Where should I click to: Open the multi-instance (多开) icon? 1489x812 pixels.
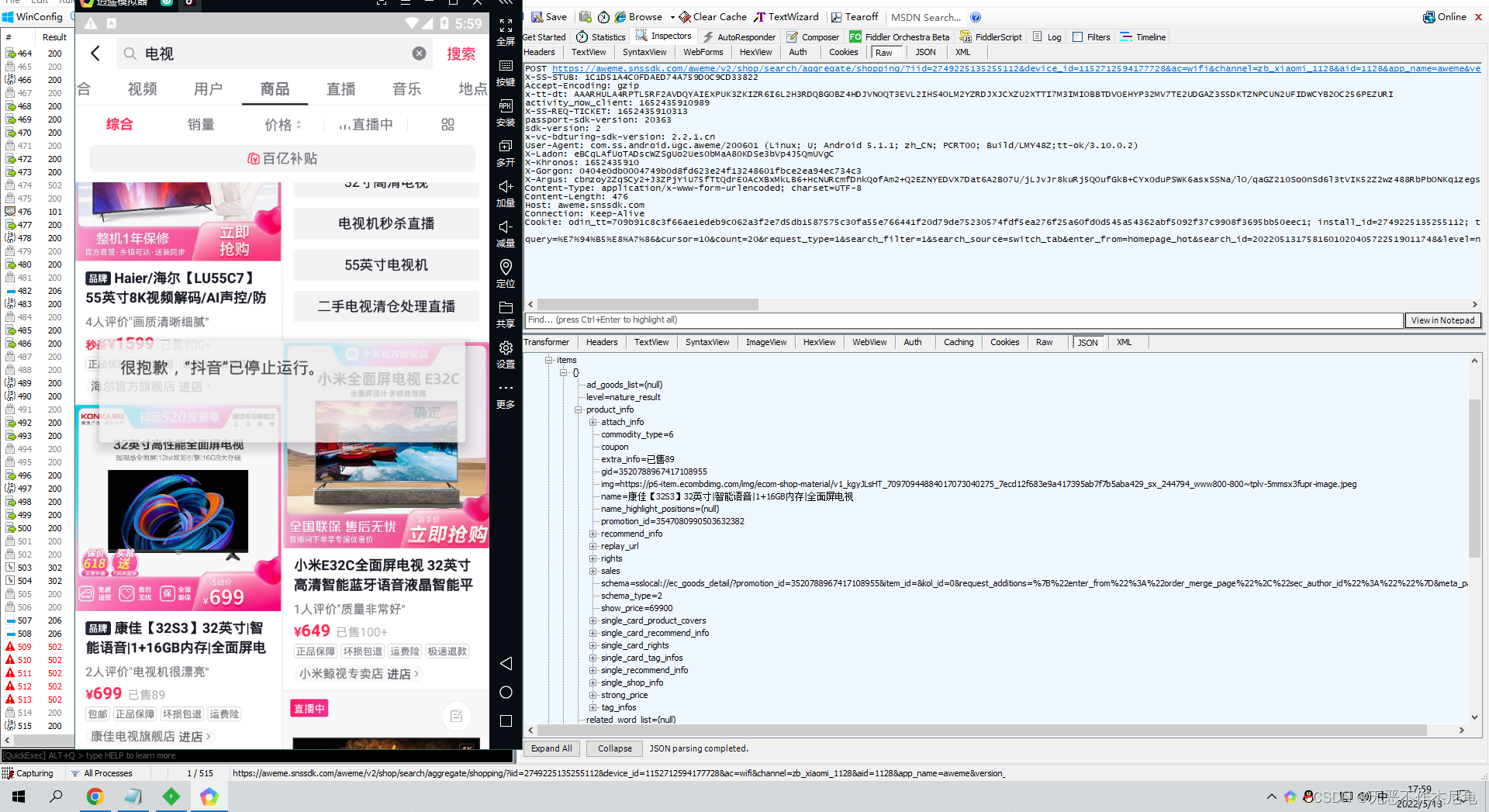(506, 147)
